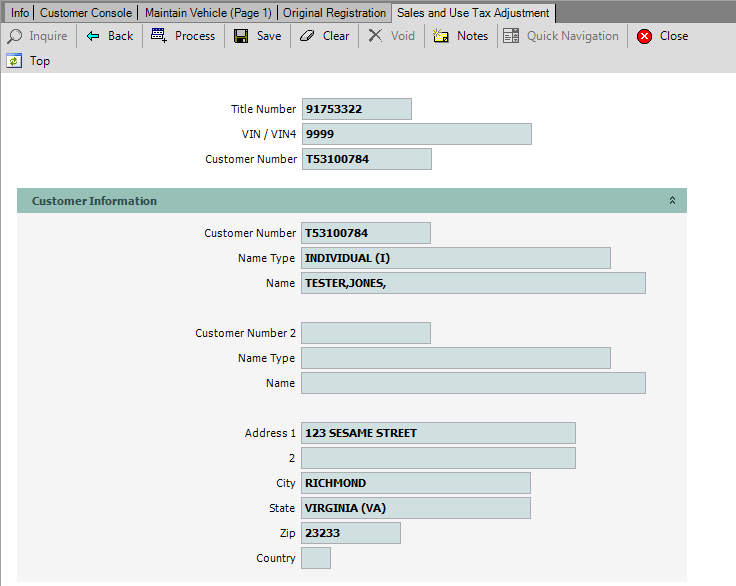Click Customer Number field inside Customer Information

(366, 233)
